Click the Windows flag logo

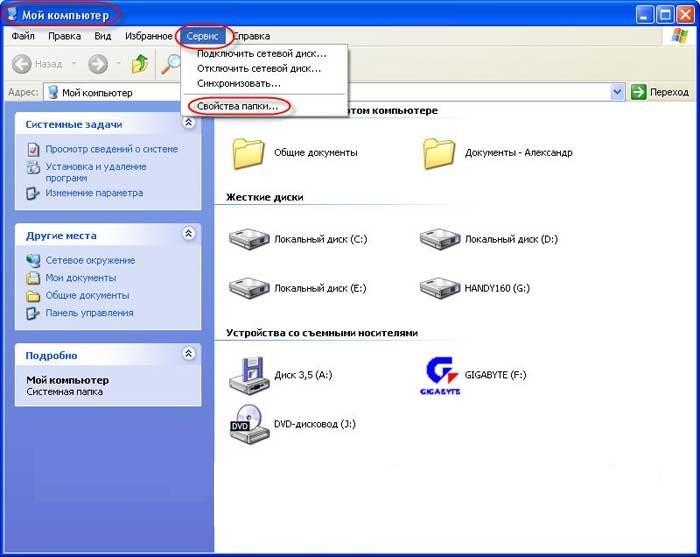tap(679, 37)
